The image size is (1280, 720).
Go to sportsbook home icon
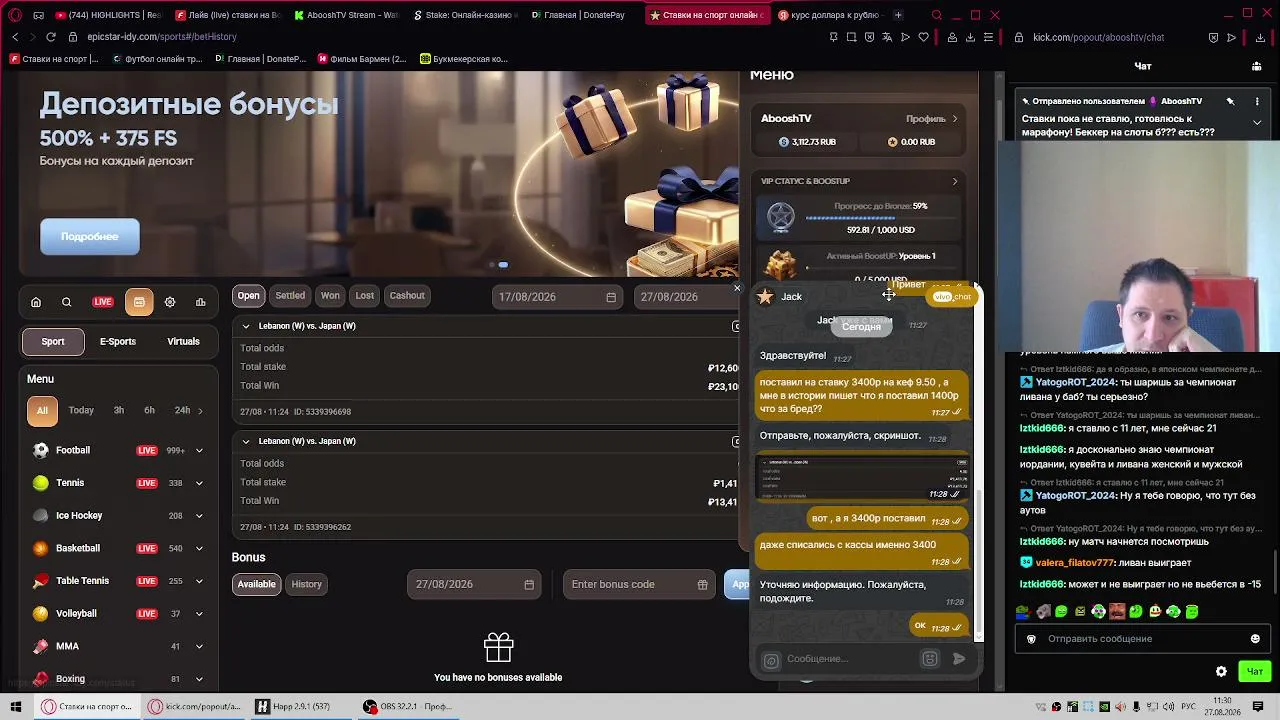(x=36, y=302)
